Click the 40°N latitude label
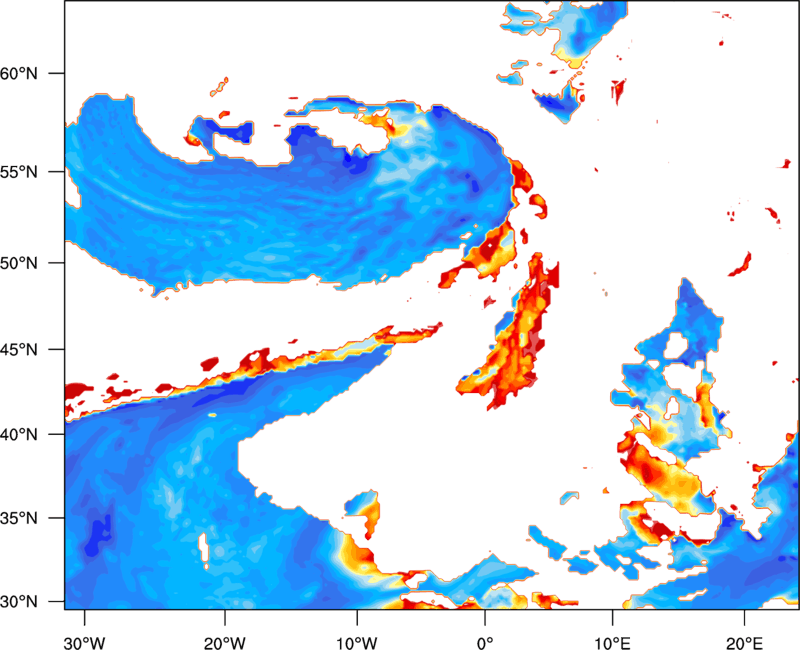The height and width of the screenshot is (650, 800). [19, 434]
